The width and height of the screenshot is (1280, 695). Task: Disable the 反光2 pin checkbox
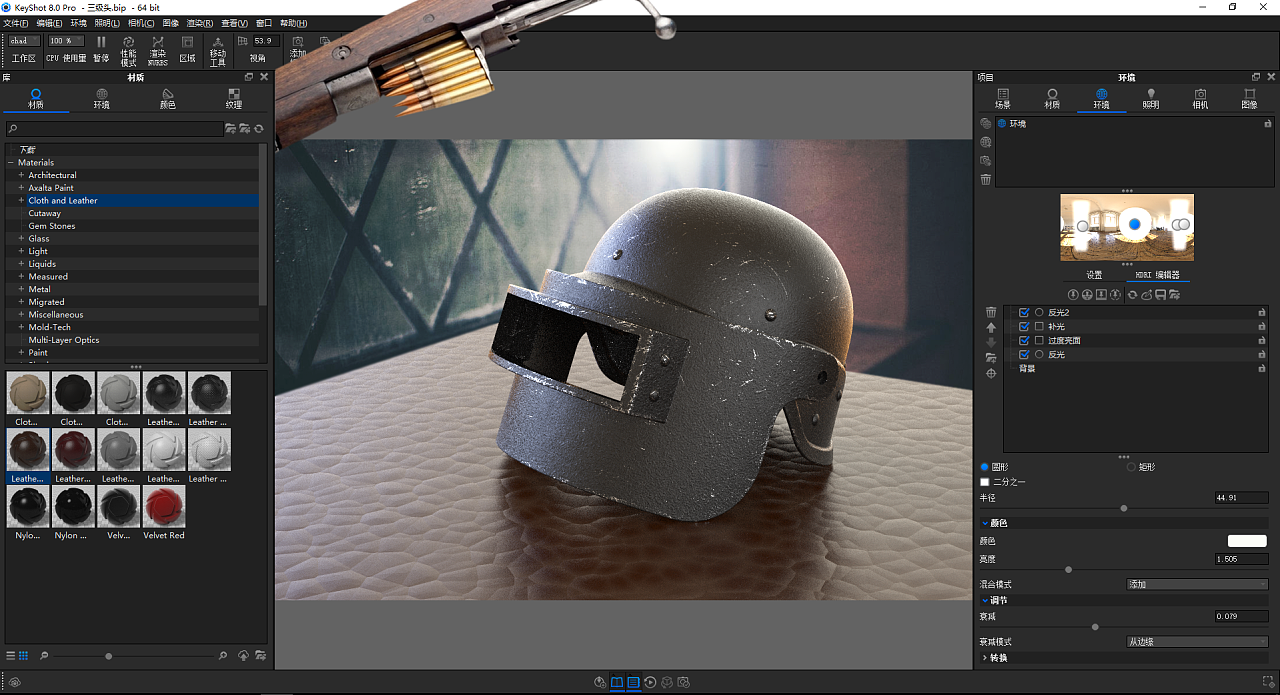[1023, 312]
